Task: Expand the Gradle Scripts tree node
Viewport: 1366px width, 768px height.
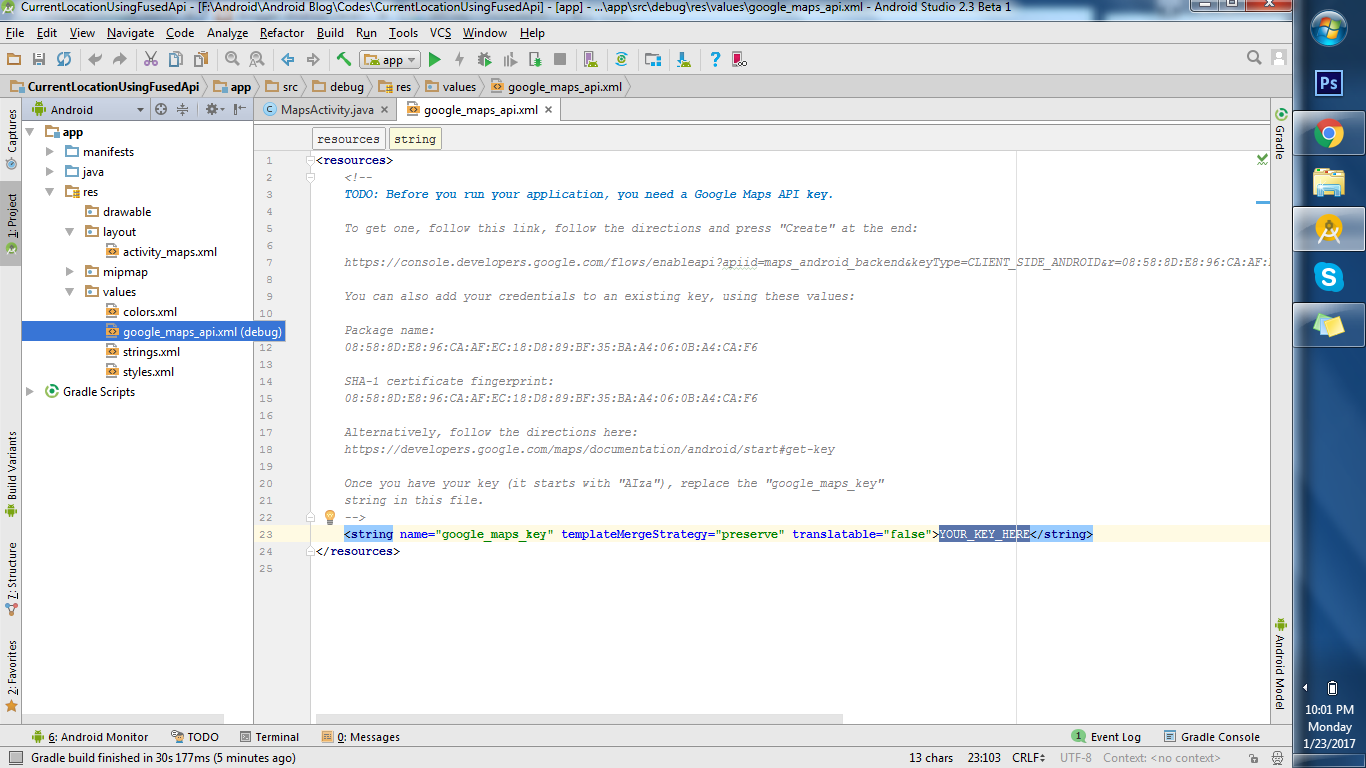Action: coord(30,392)
